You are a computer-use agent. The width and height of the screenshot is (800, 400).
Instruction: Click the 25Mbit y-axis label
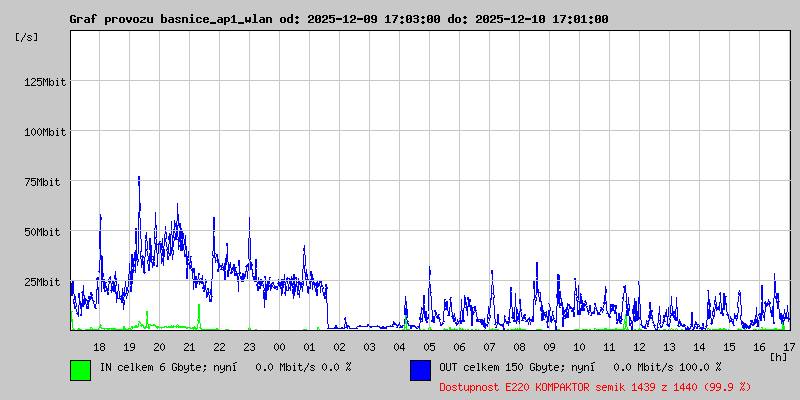click(x=46, y=282)
